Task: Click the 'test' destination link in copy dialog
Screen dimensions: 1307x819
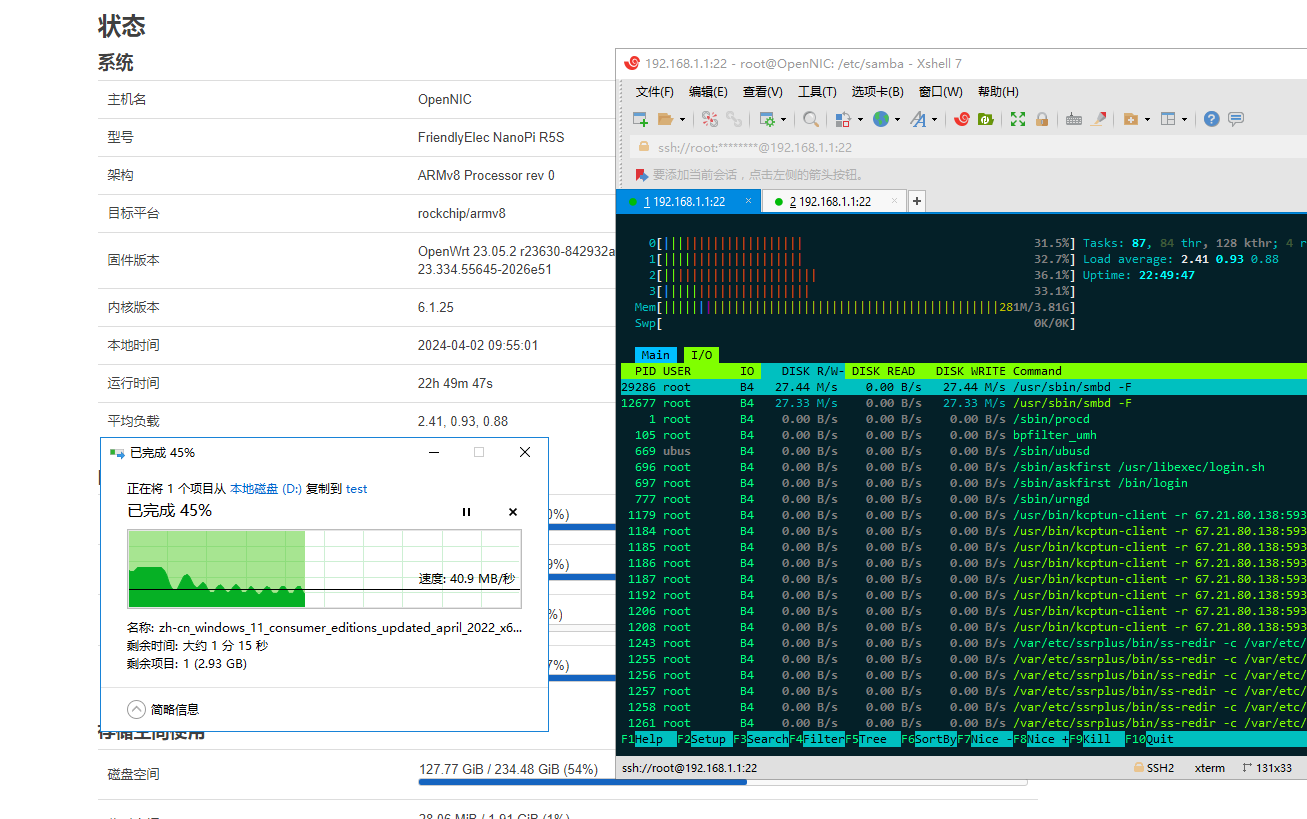Action: click(356, 489)
